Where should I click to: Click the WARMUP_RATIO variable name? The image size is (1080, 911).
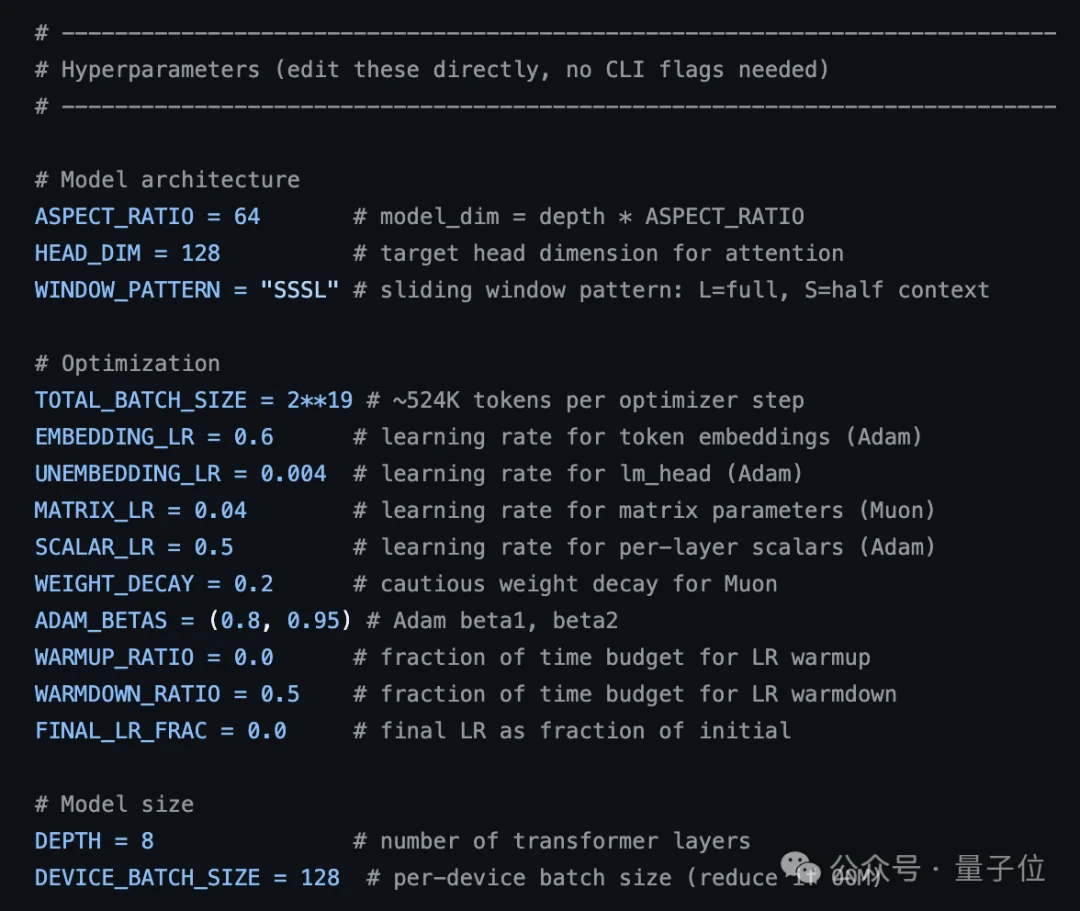tap(114, 658)
